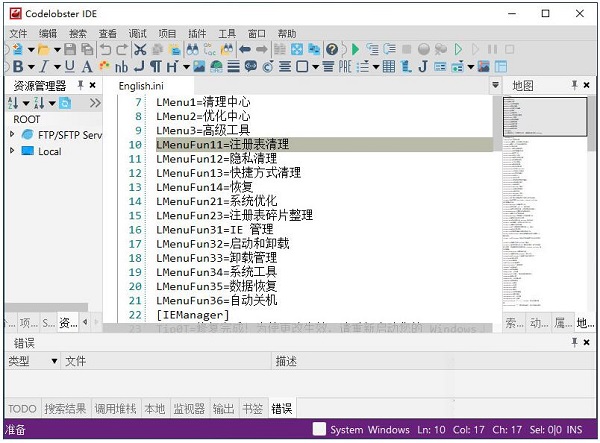The height and width of the screenshot is (443, 600).
Task: Open the 插件 menu
Action: click(x=197, y=34)
